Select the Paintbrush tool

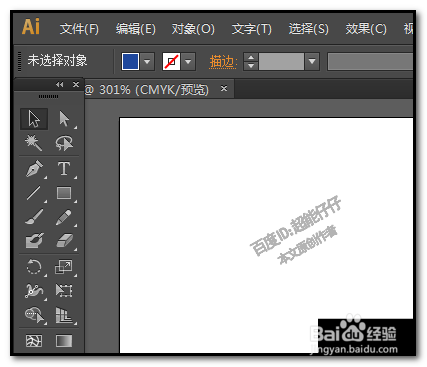34,217
